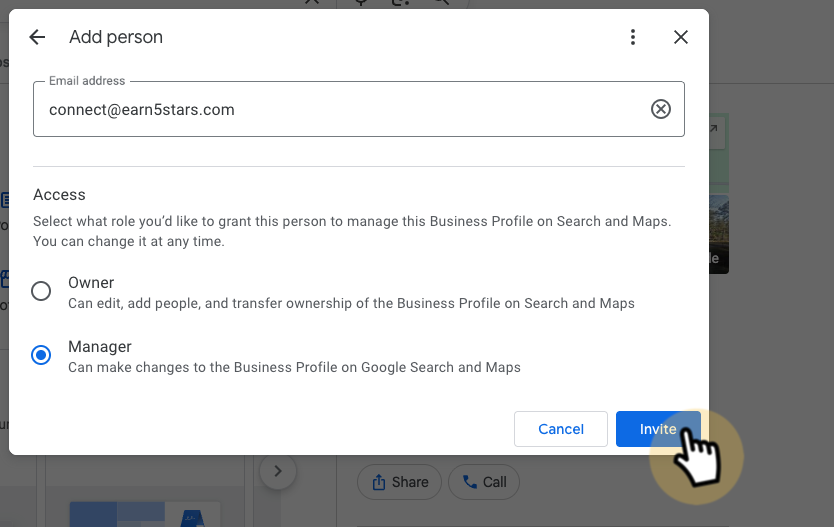Go back using the arrow in Add person
Image resolution: width=834 pixels, height=527 pixels.
37,37
